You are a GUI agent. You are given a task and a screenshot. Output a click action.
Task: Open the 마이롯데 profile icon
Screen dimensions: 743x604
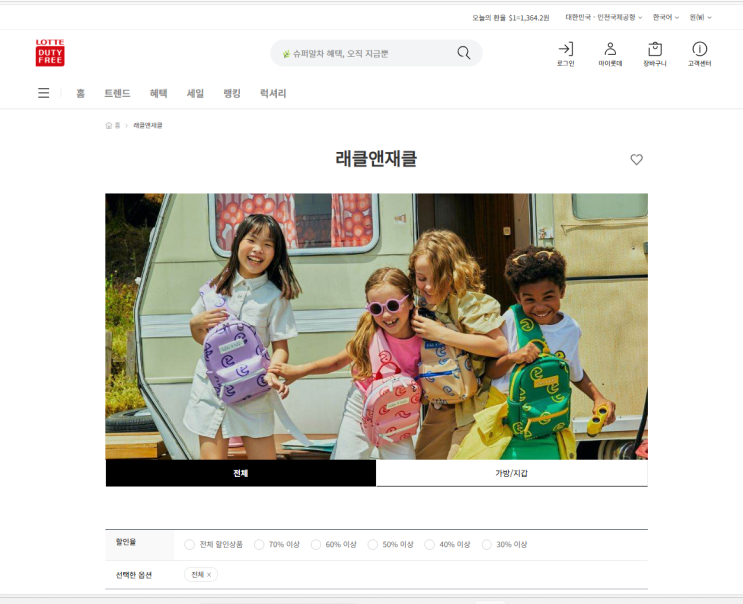click(x=610, y=54)
